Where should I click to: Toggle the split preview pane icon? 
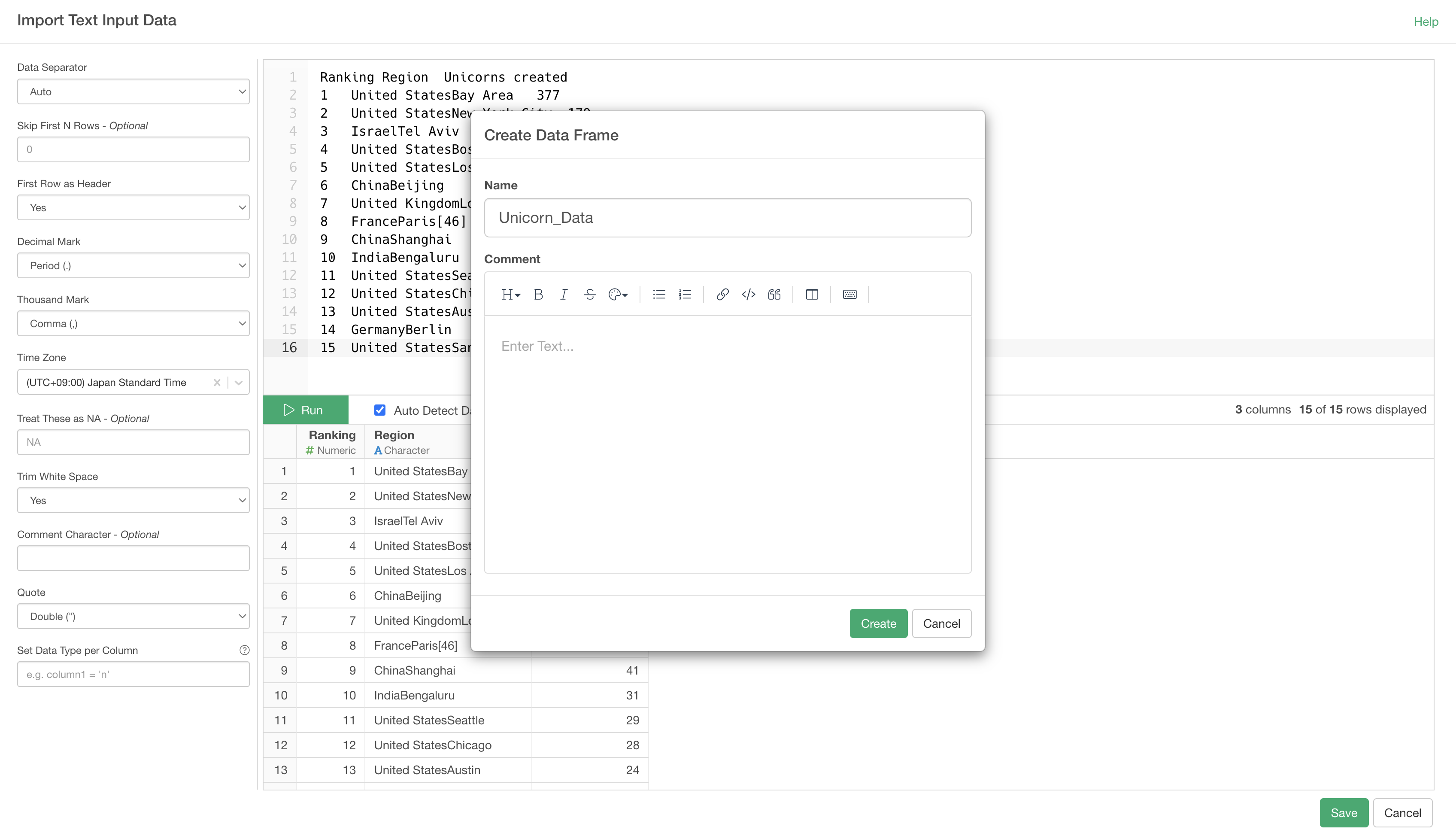tap(812, 295)
